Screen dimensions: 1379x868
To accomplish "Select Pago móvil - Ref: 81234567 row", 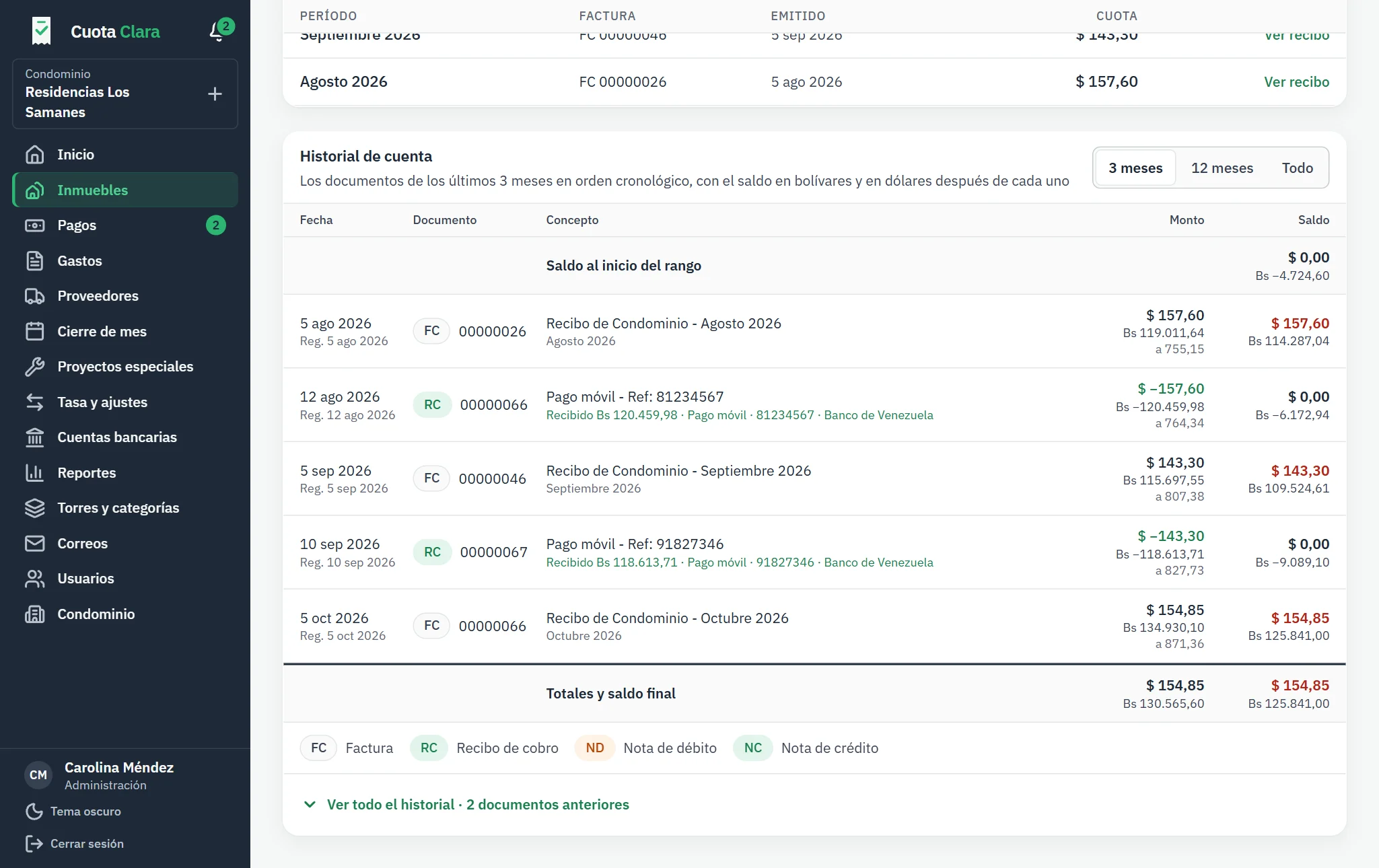I will [x=814, y=405].
